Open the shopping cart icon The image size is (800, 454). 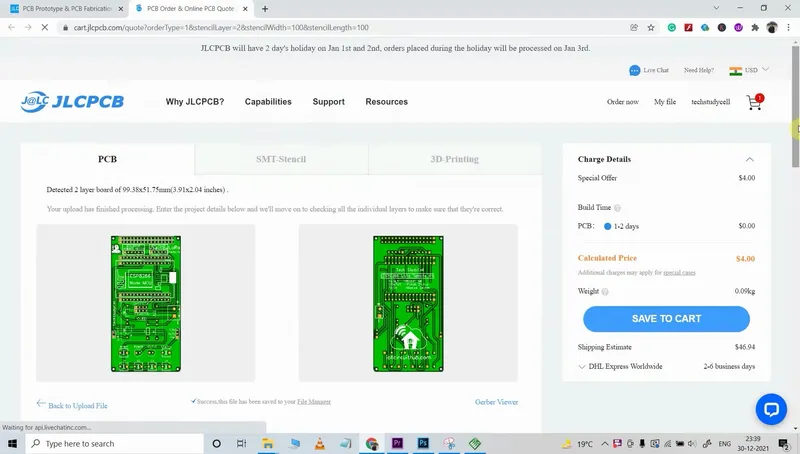click(x=754, y=102)
